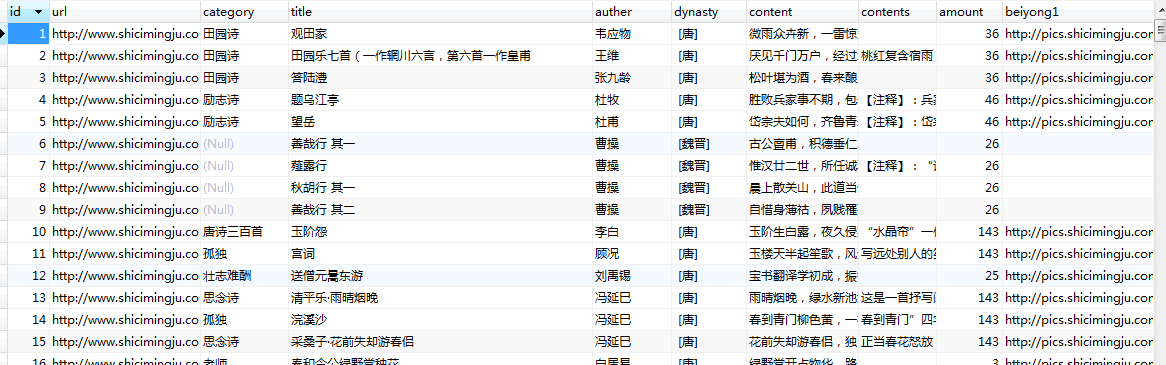
Task: Select the title cell 善哉行 其二
Action: [x=441, y=209]
